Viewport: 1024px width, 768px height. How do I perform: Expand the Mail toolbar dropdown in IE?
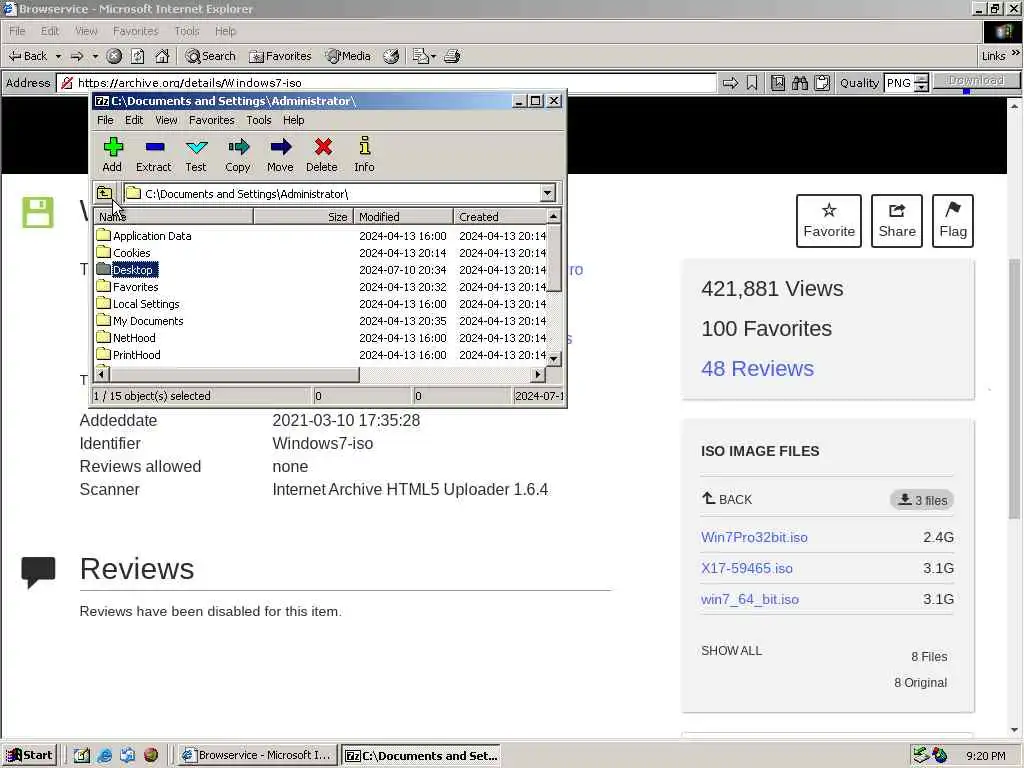[434, 56]
